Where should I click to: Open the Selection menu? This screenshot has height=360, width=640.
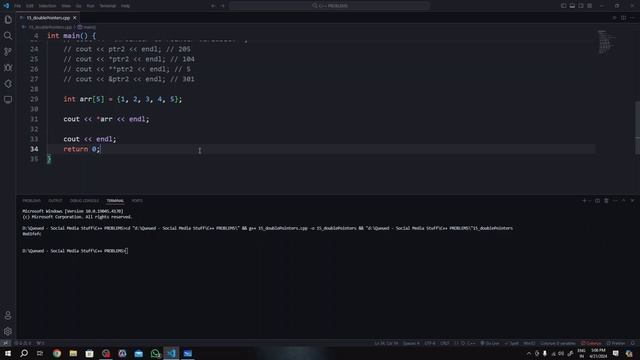pos(47,6)
